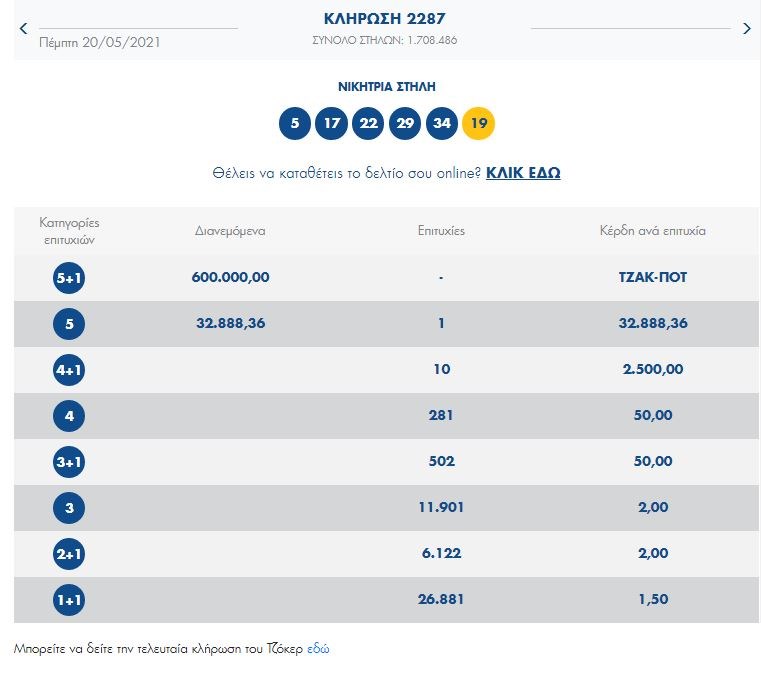The height and width of the screenshot is (687, 761).
Task: Click the Διανεμόμενα column header
Action: pyautogui.click(x=230, y=231)
